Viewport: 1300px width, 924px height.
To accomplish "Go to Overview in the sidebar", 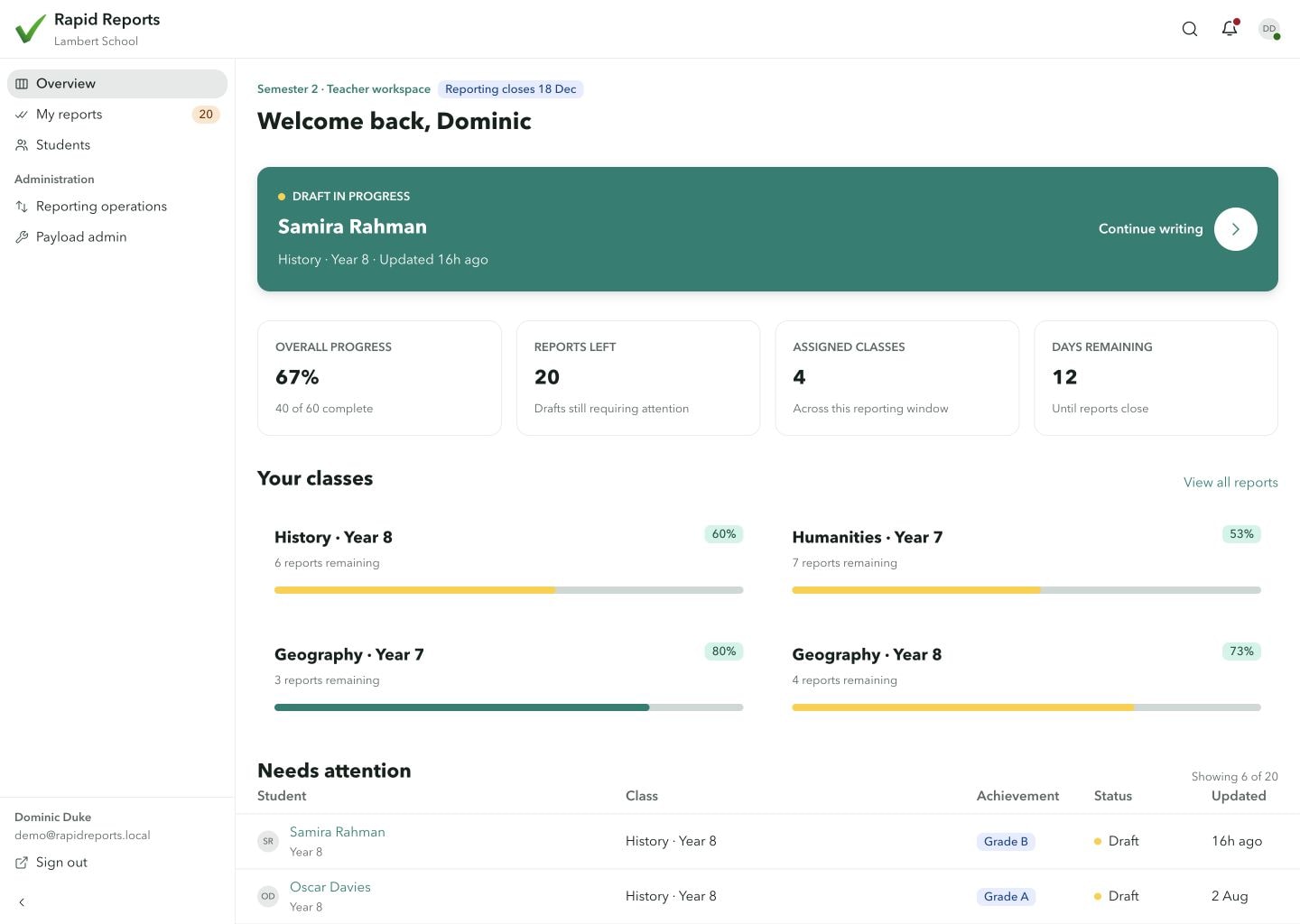I will pos(117,84).
